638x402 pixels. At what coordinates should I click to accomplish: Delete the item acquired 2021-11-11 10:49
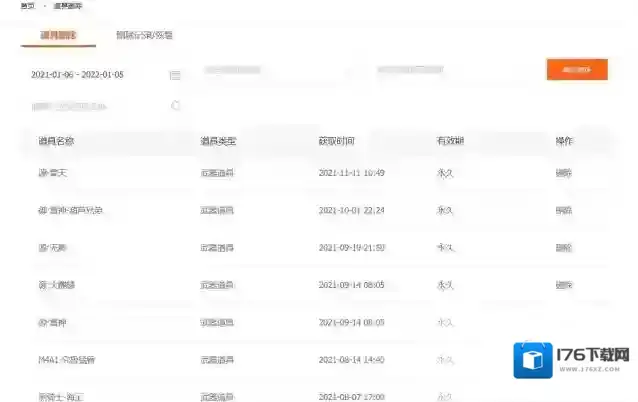(x=564, y=173)
